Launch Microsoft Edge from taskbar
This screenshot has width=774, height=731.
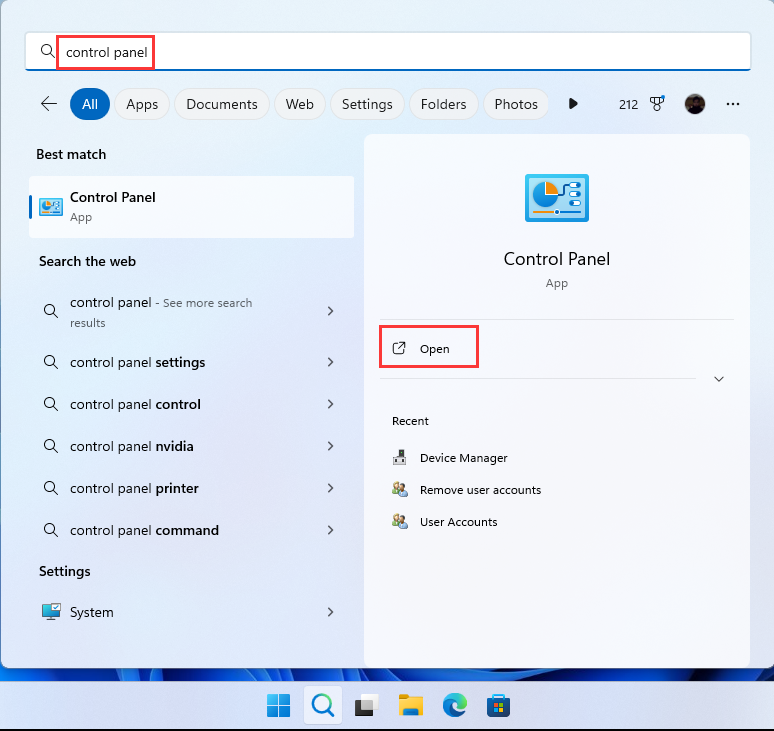(455, 705)
